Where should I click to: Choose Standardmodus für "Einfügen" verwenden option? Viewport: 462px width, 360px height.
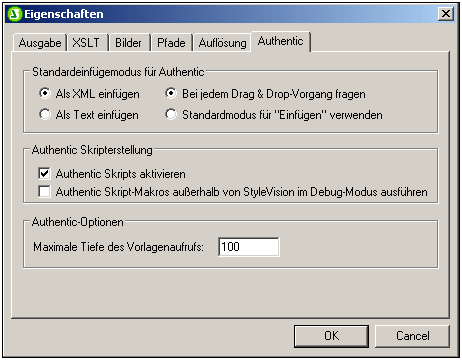[171, 114]
